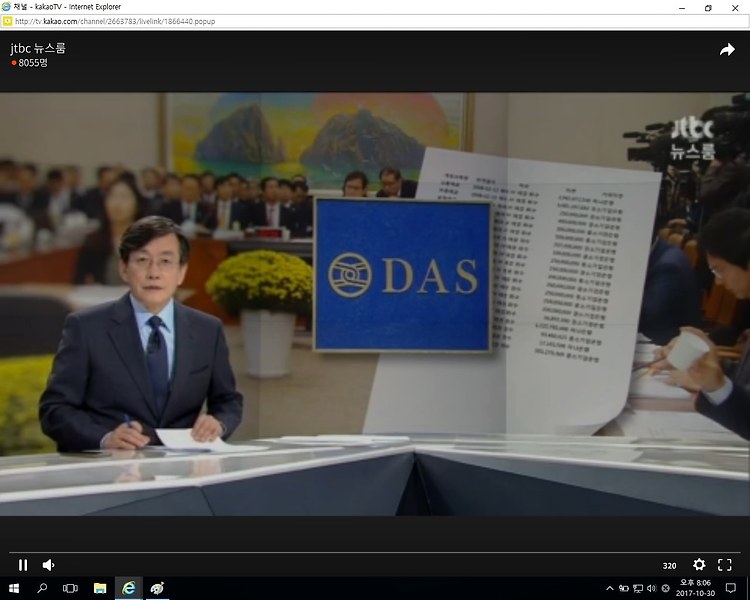
Task: Click the URL address bar
Action: click(375, 22)
